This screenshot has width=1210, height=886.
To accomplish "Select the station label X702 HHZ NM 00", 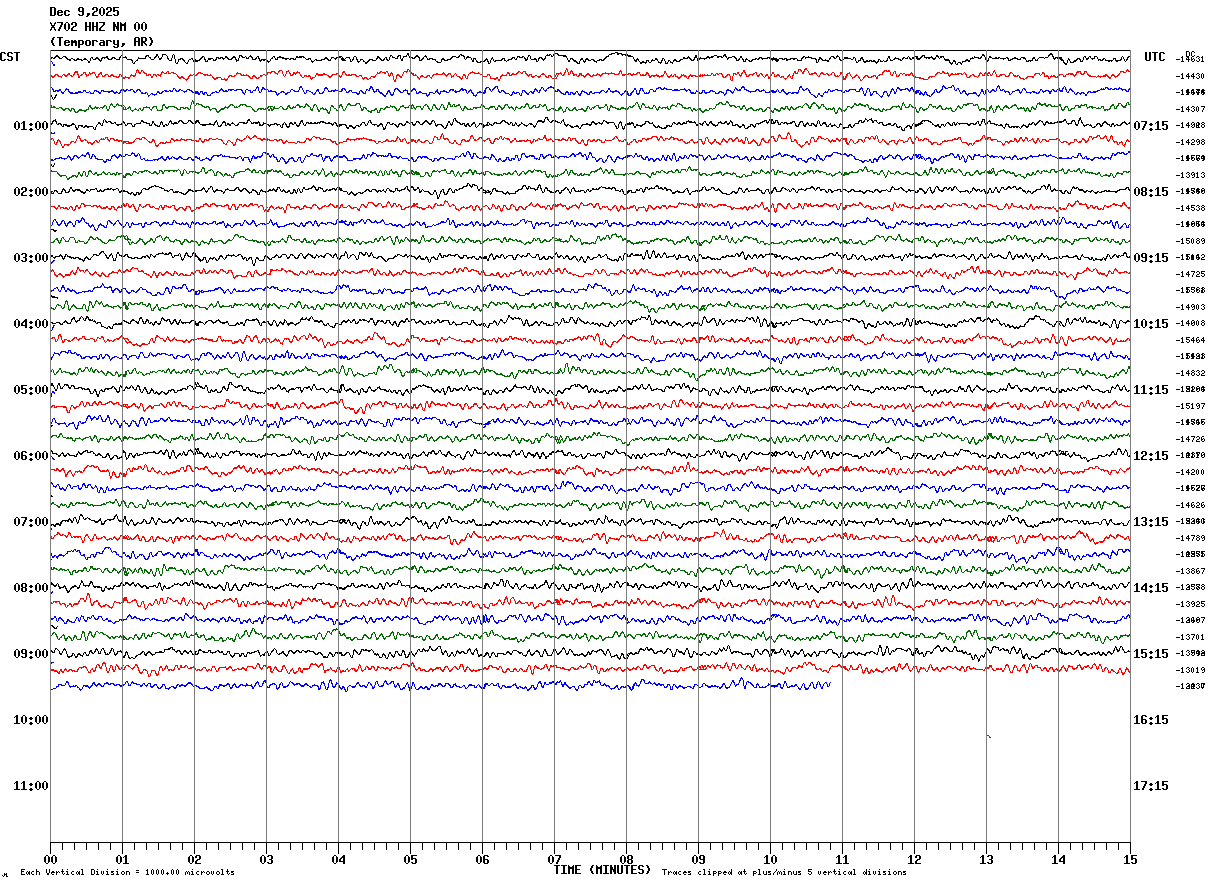I will 99,27.
